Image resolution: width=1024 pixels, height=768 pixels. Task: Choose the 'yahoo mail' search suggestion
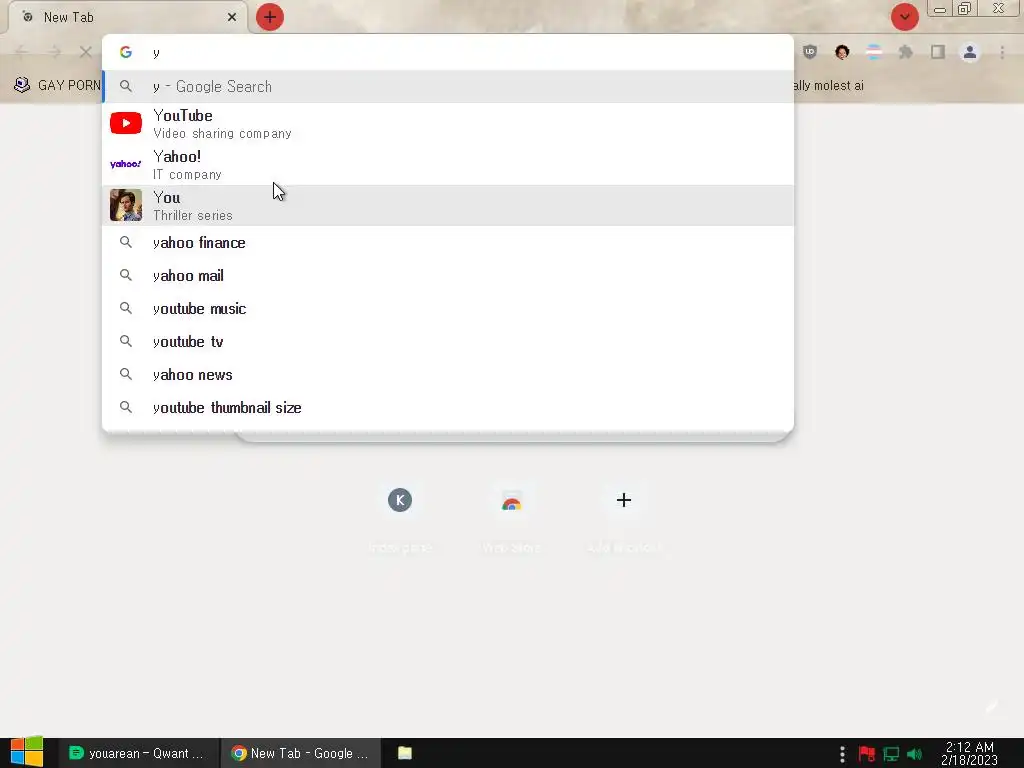448,276
